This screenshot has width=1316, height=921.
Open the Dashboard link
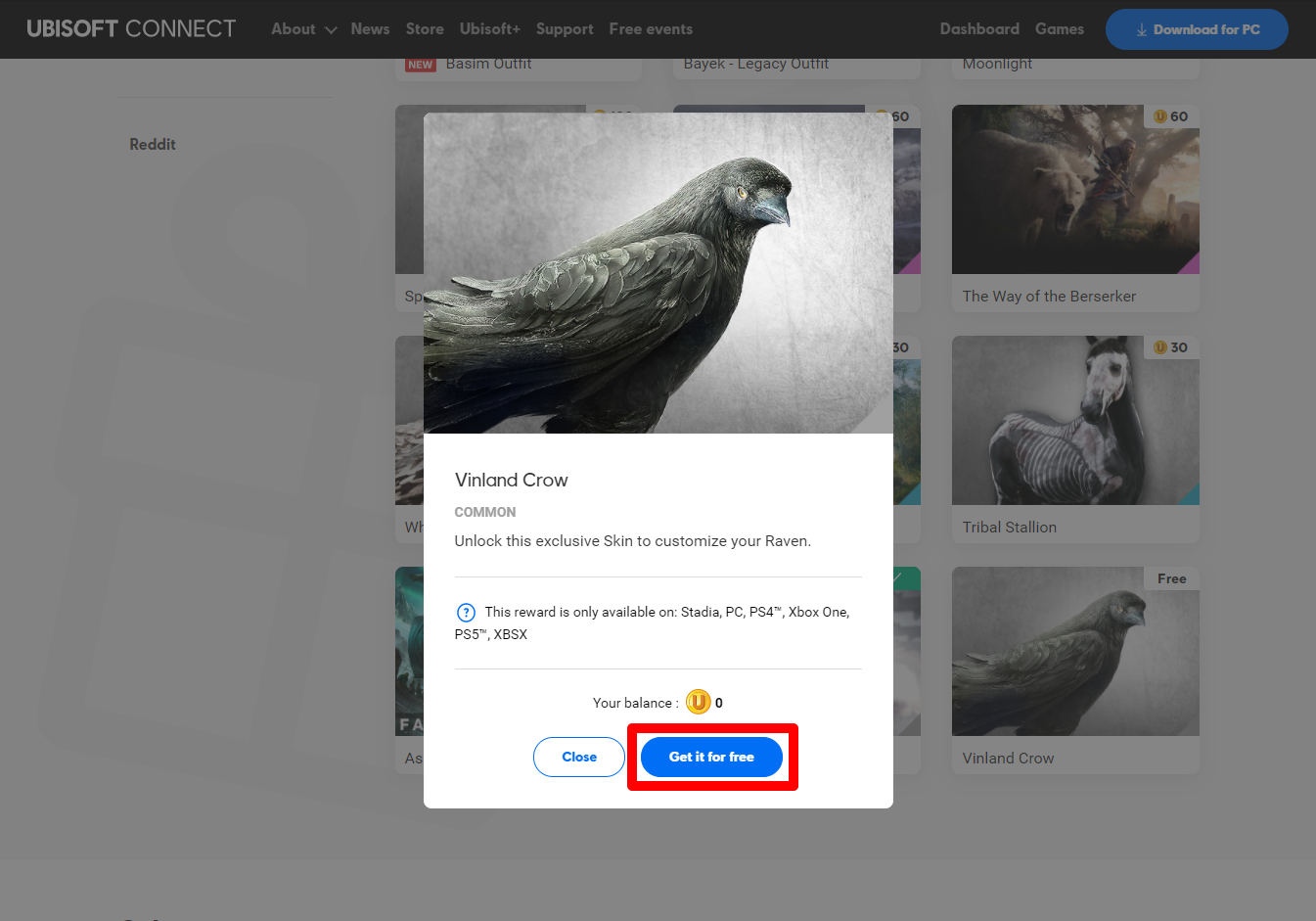(979, 29)
